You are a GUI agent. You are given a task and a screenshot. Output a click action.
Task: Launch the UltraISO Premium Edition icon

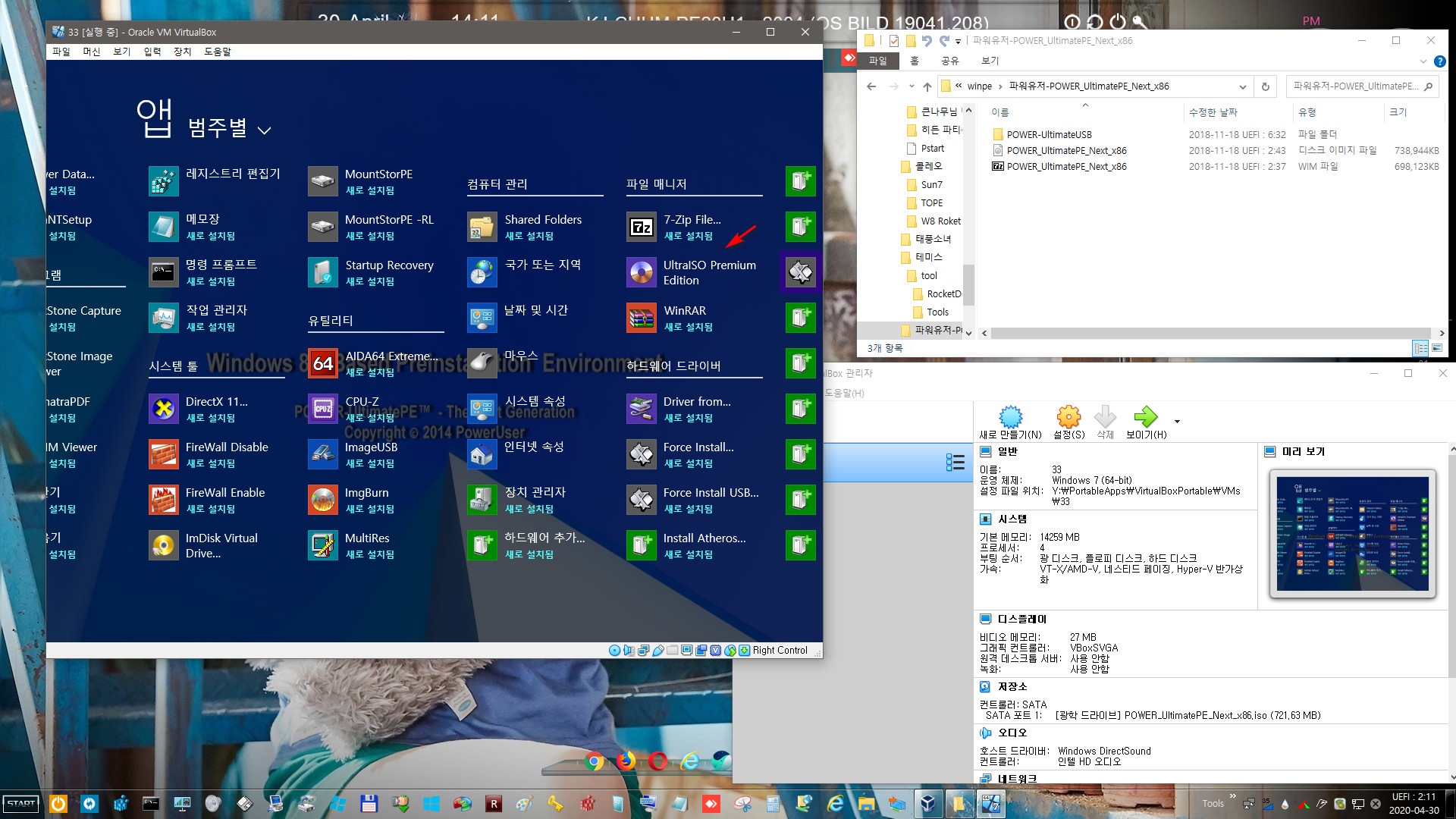pyautogui.click(x=642, y=272)
